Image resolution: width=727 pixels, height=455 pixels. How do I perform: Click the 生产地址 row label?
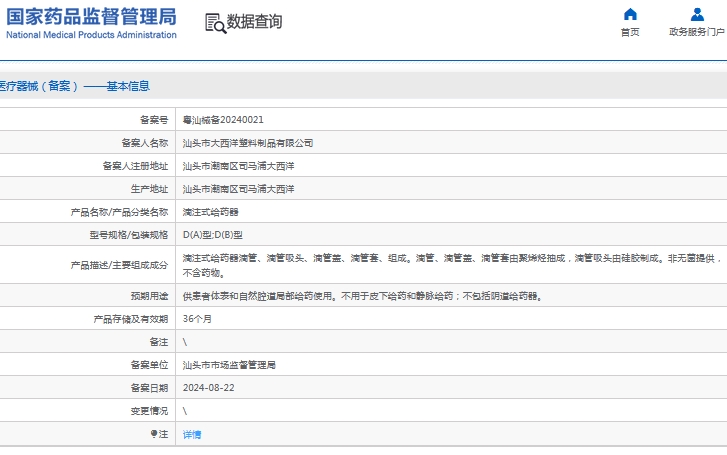tap(149, 189)
